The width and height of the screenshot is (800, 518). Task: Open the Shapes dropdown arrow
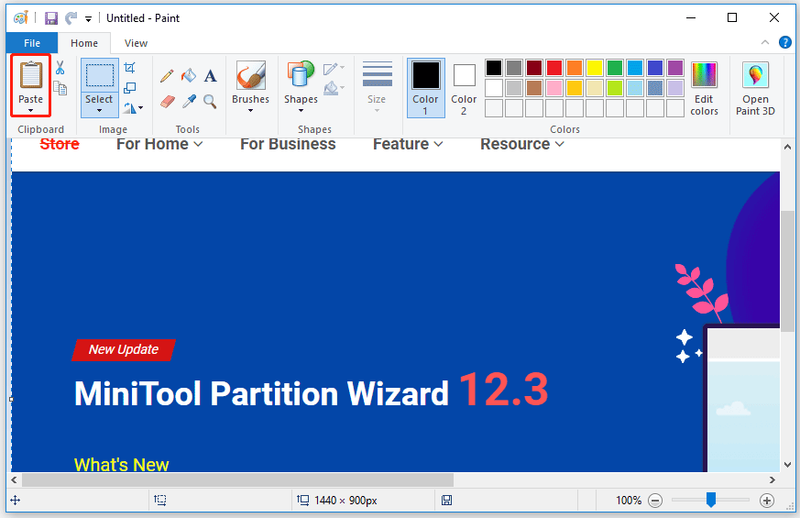click(x=301, y=110)
